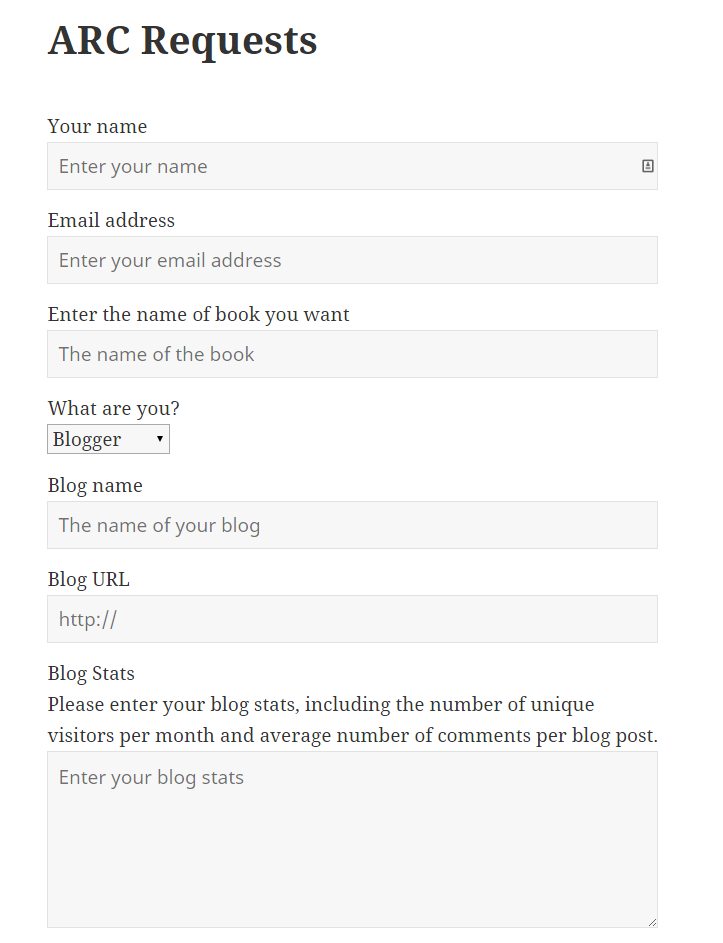The height and width of the screenshot is (943, 723).
Task: Click the Blog URL http:// field
Action: pyautogui.click(x=352, y=619)
